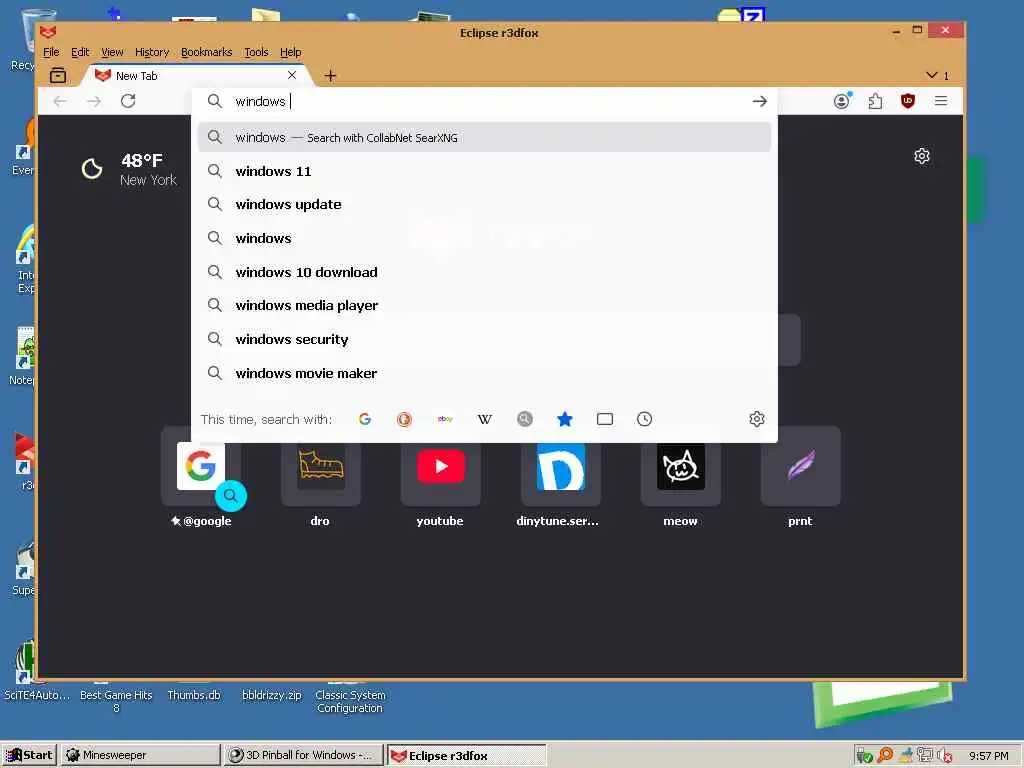Search this time with DuckDuckGo
1024x768 pixels.
(x=404, y=419)
